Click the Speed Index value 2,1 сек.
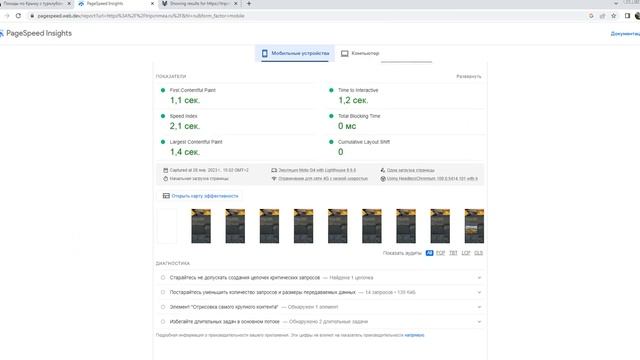 (x=185, y=126)
